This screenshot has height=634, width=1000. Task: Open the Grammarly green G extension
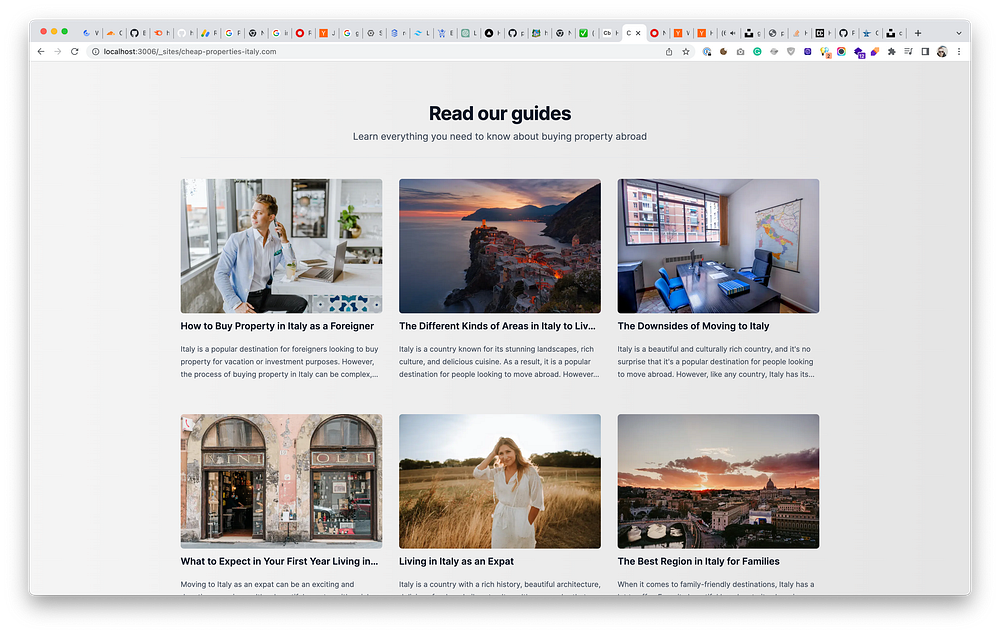757,52
